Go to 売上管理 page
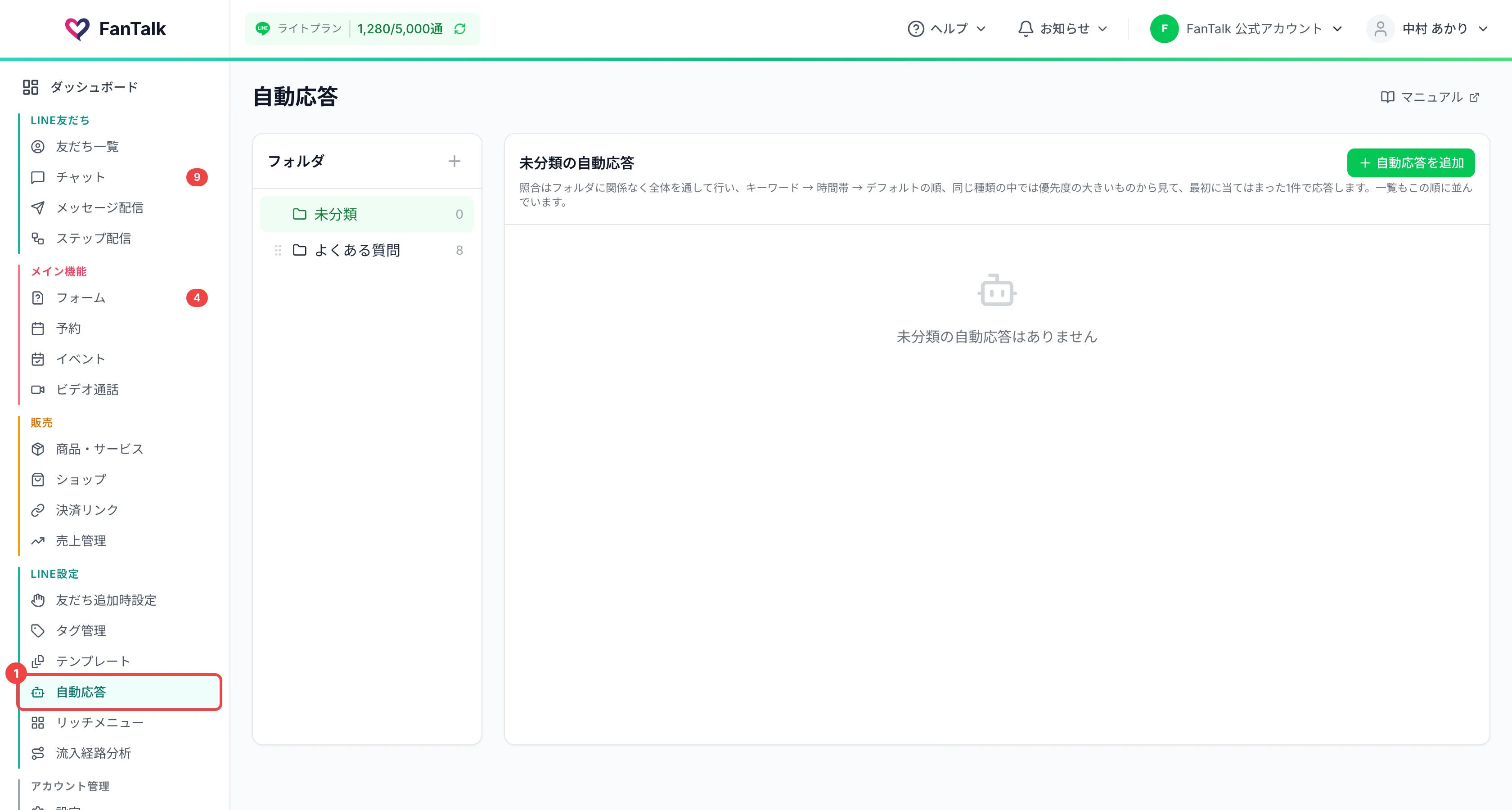1512x810 pixels. [x=120, y=540]
